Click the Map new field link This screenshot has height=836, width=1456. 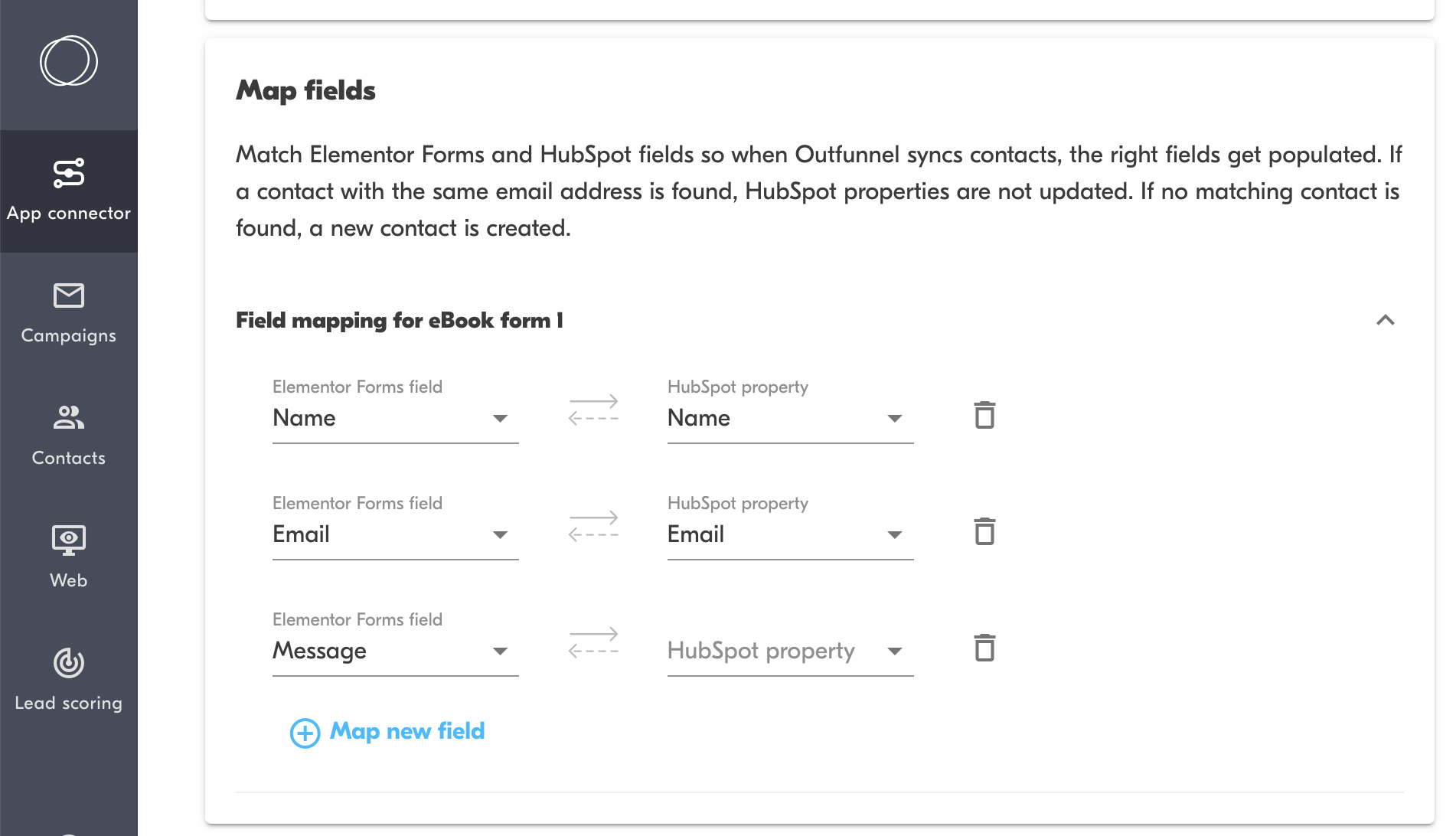pos(407,731)
